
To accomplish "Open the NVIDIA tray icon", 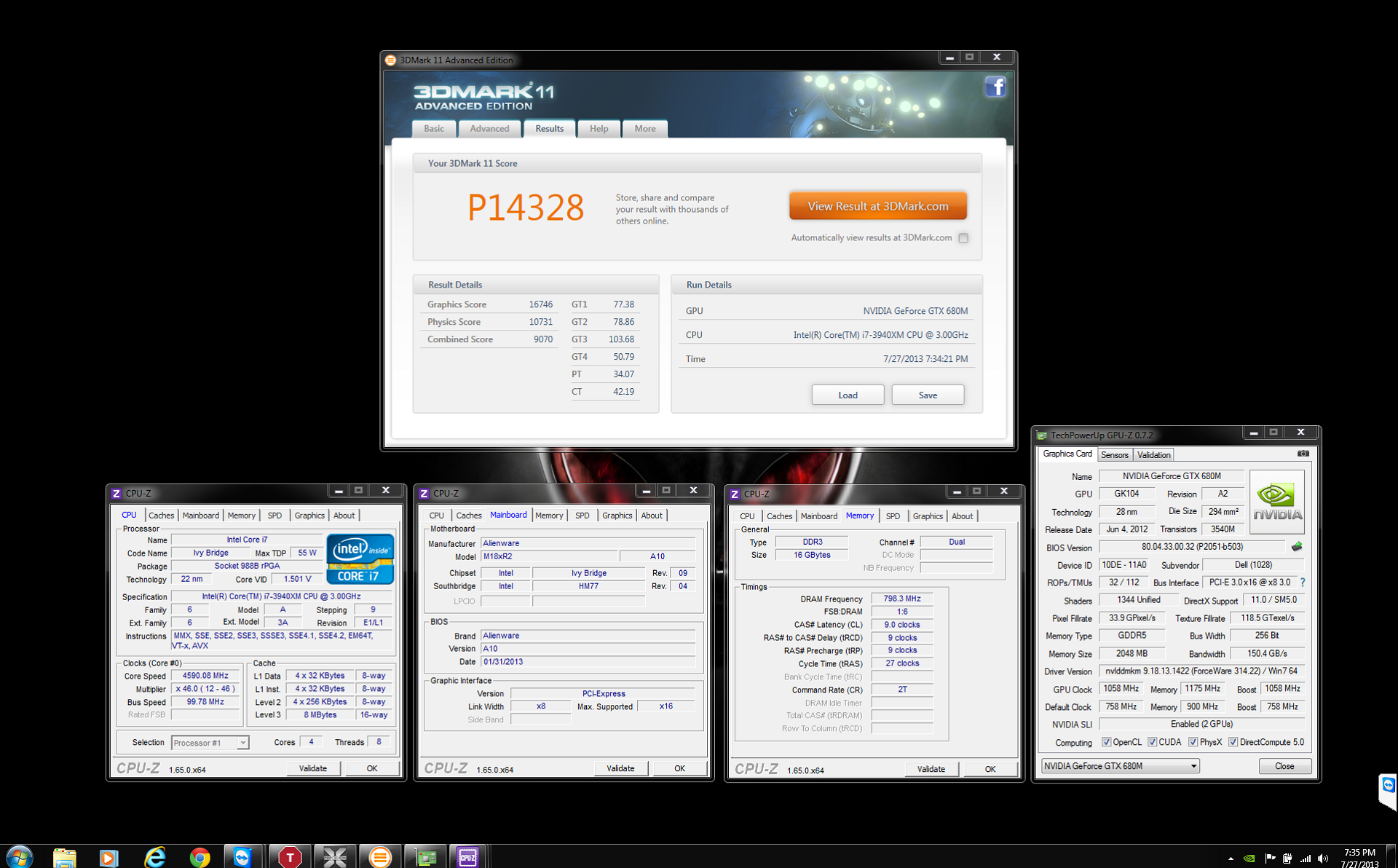I will click(x=1249, y=858).
